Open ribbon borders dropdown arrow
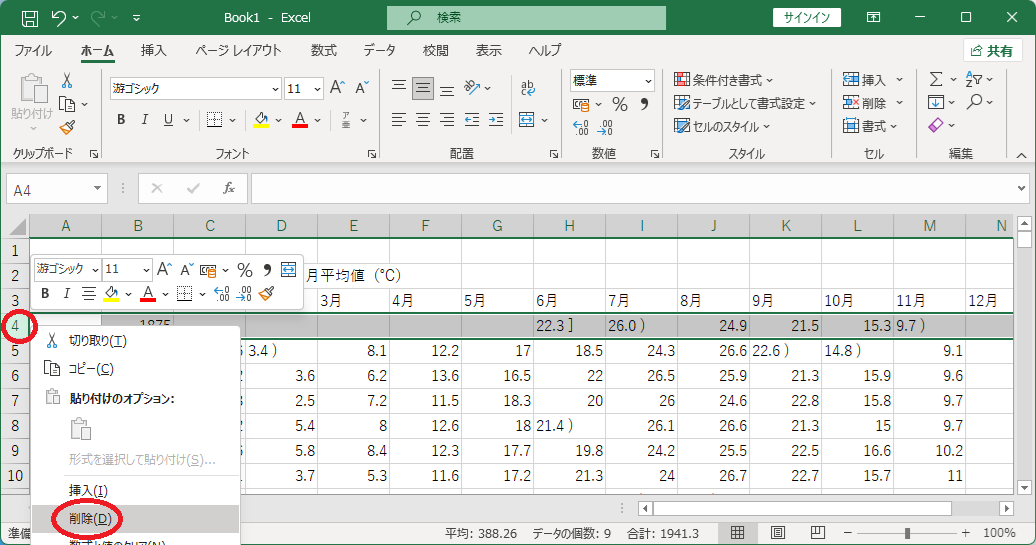The image size is (1036, 545). 233,120
